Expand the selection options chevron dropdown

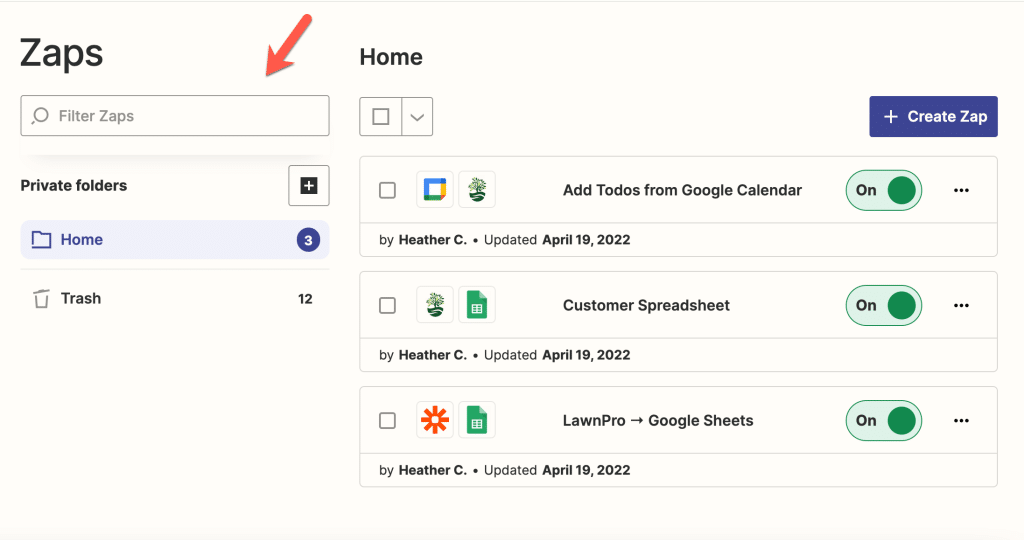pos(417,116)
